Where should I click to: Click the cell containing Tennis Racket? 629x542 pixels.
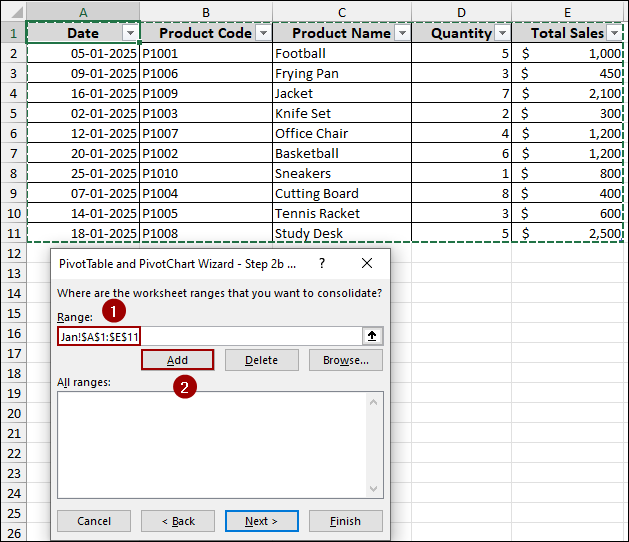tap(342, 213)
